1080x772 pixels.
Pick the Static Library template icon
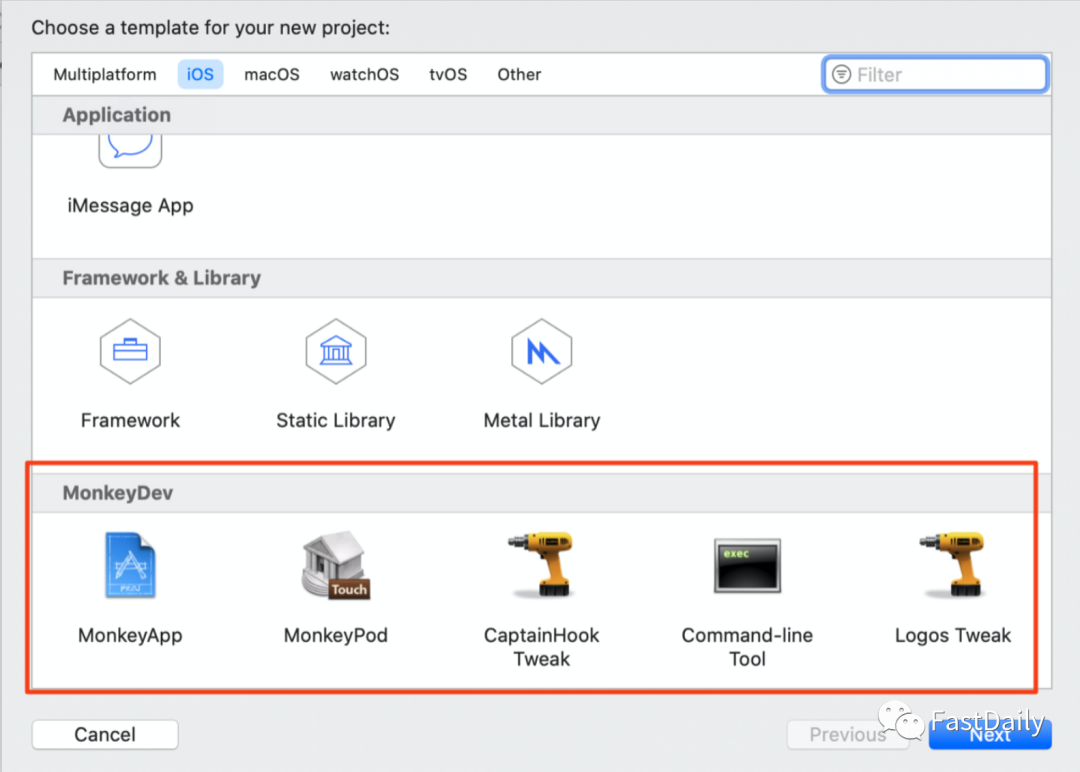335,351
